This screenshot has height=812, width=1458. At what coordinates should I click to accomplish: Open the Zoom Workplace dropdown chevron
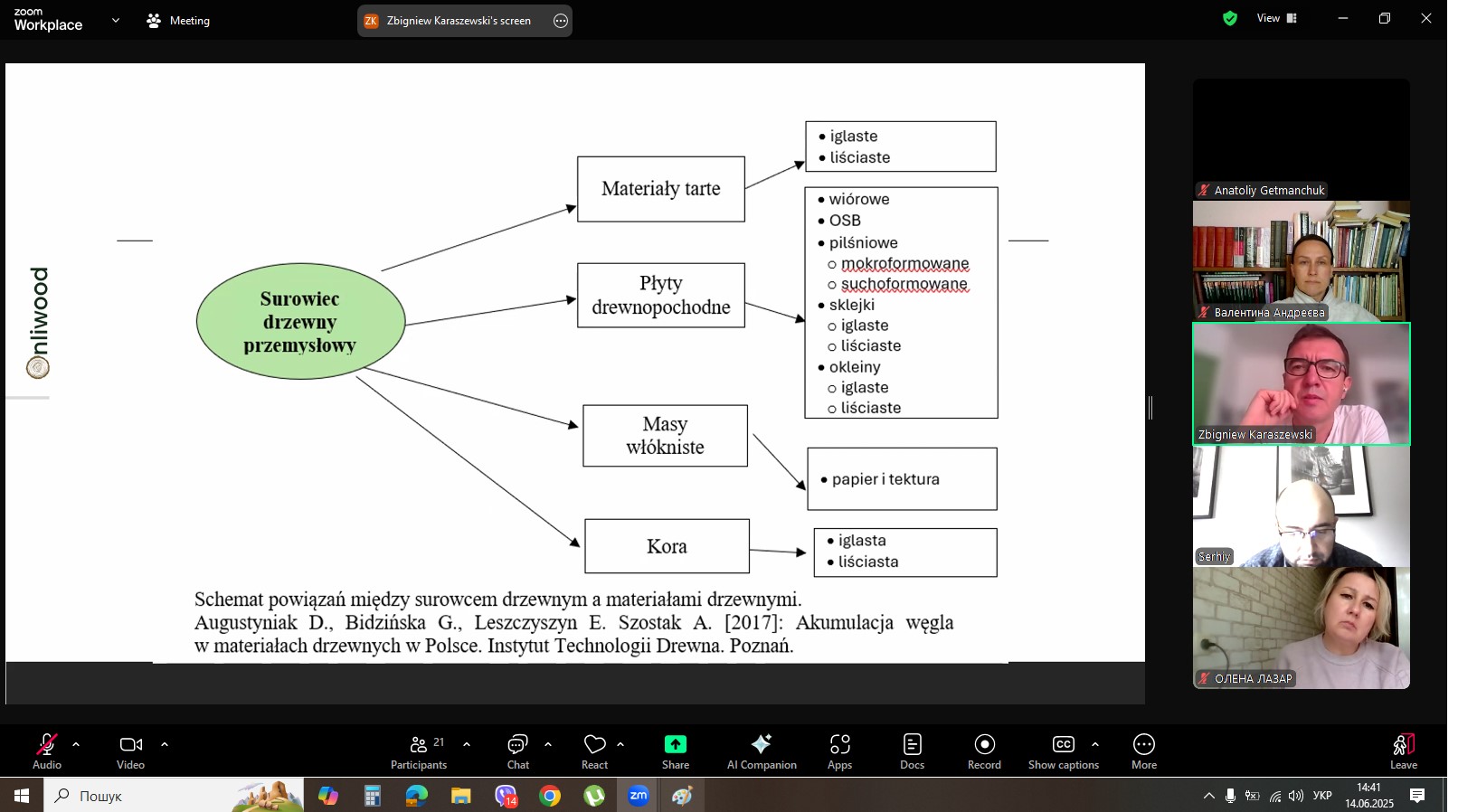tap(115, 20)
